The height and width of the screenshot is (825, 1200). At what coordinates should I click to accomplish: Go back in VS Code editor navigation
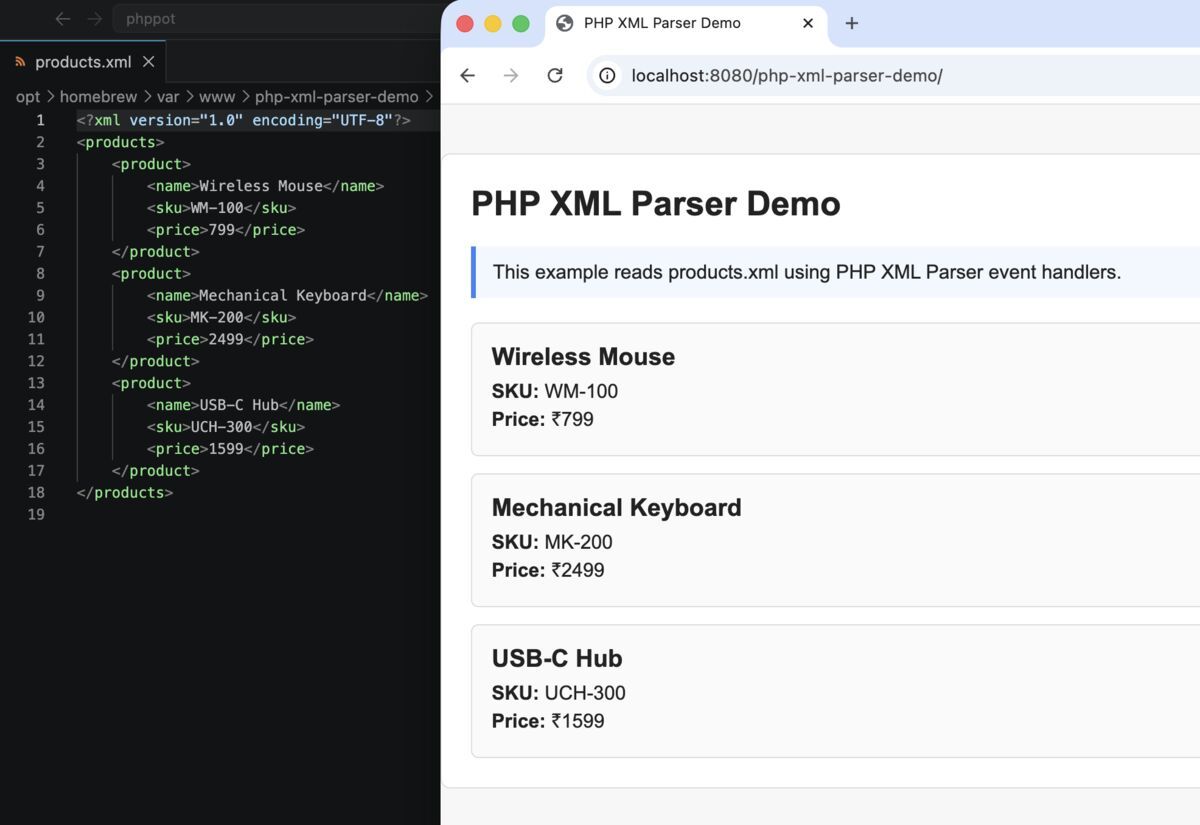point(63,19)
